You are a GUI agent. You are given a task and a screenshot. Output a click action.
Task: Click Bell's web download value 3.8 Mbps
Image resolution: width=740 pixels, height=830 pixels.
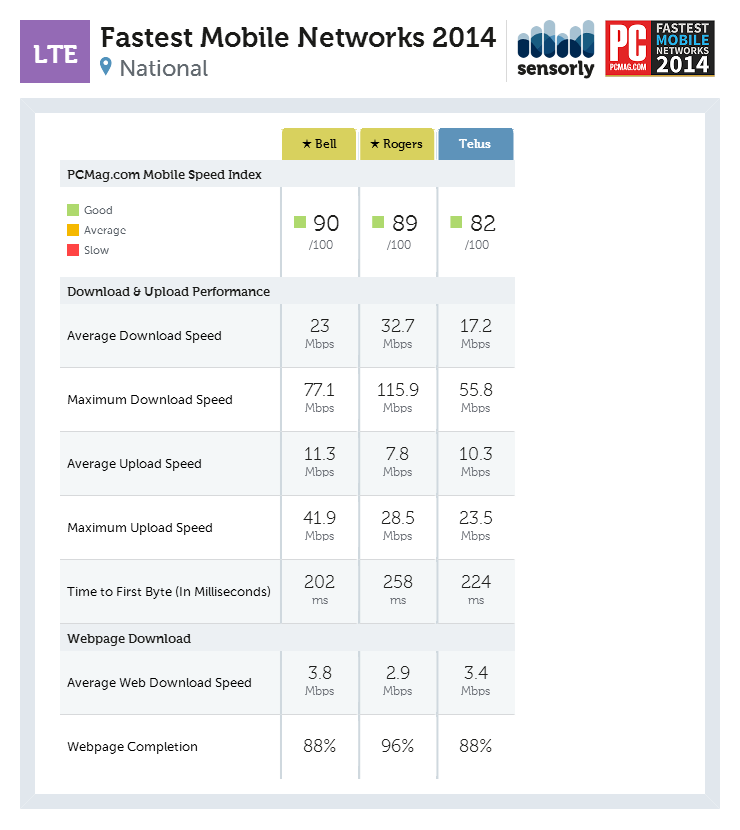click(320, 681)
